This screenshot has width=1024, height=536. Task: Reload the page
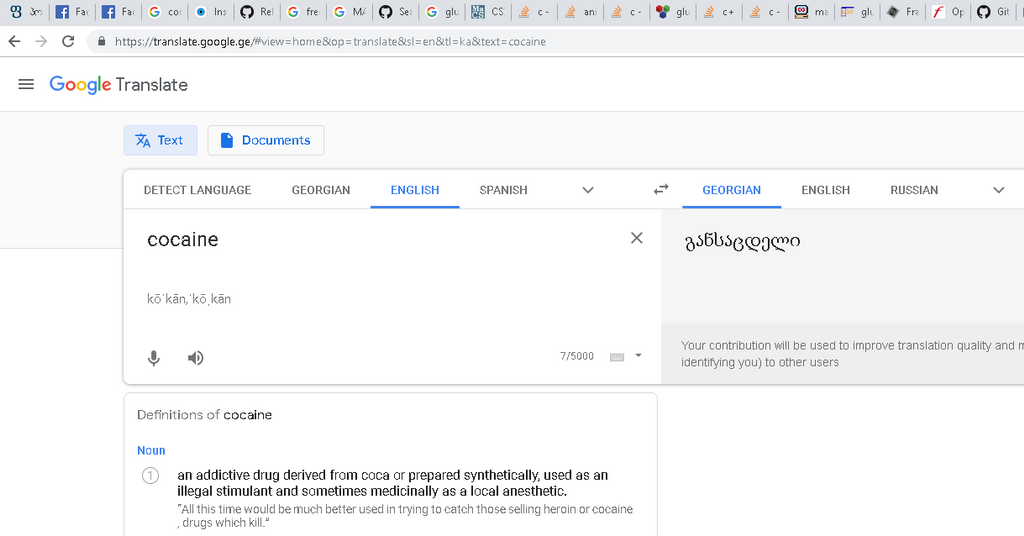[x=68, y=41]
